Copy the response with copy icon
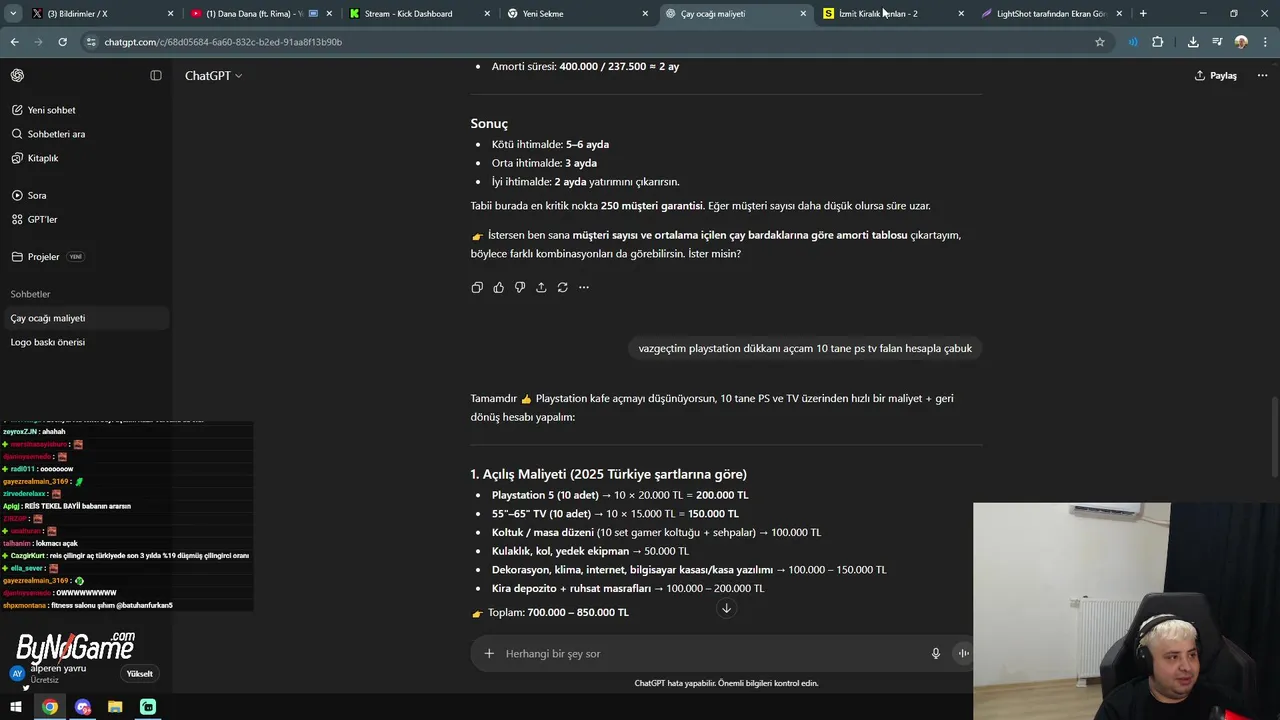This screenshot has width=1280, height=720. point(477,287)
